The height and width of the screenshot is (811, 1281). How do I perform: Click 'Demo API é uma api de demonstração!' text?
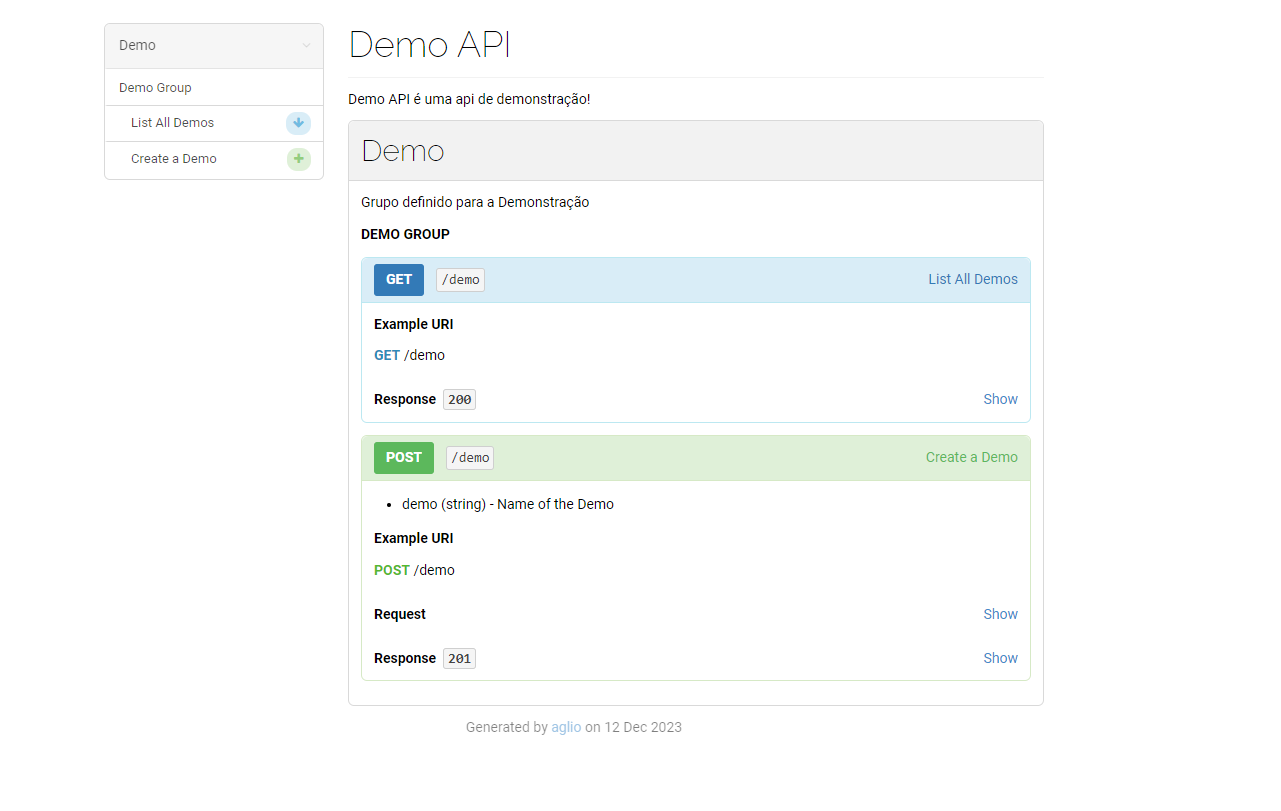pos(469,99)
